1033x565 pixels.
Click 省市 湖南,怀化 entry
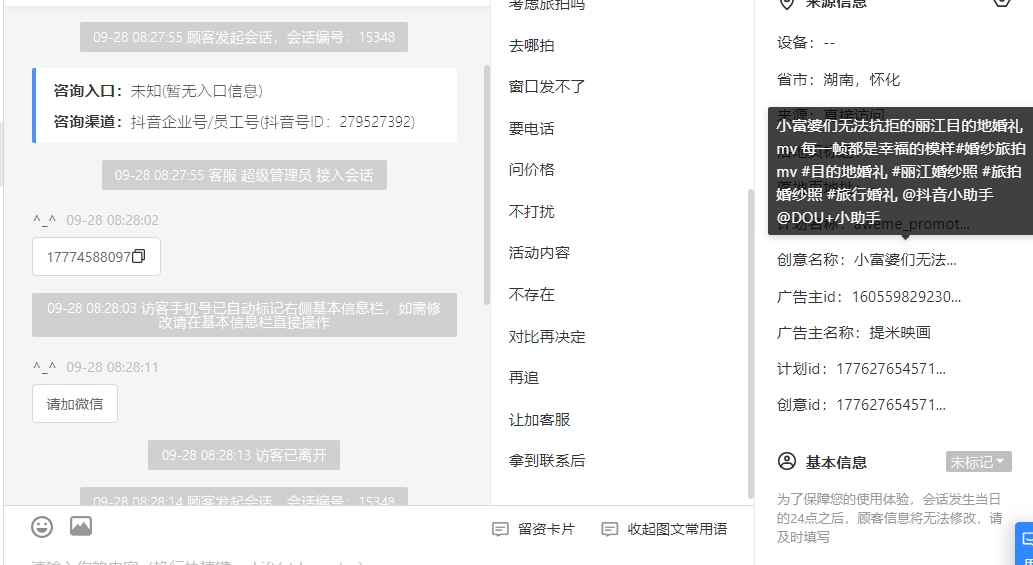tap(838, 80)
